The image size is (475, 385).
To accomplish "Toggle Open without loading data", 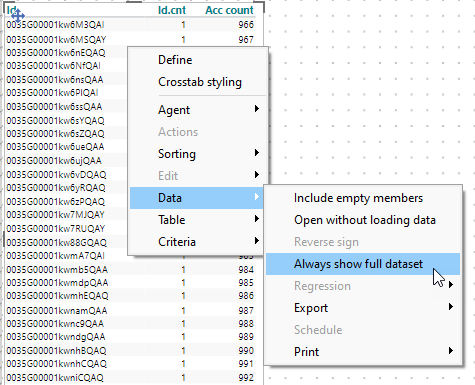I will click(x=363, y=220).
